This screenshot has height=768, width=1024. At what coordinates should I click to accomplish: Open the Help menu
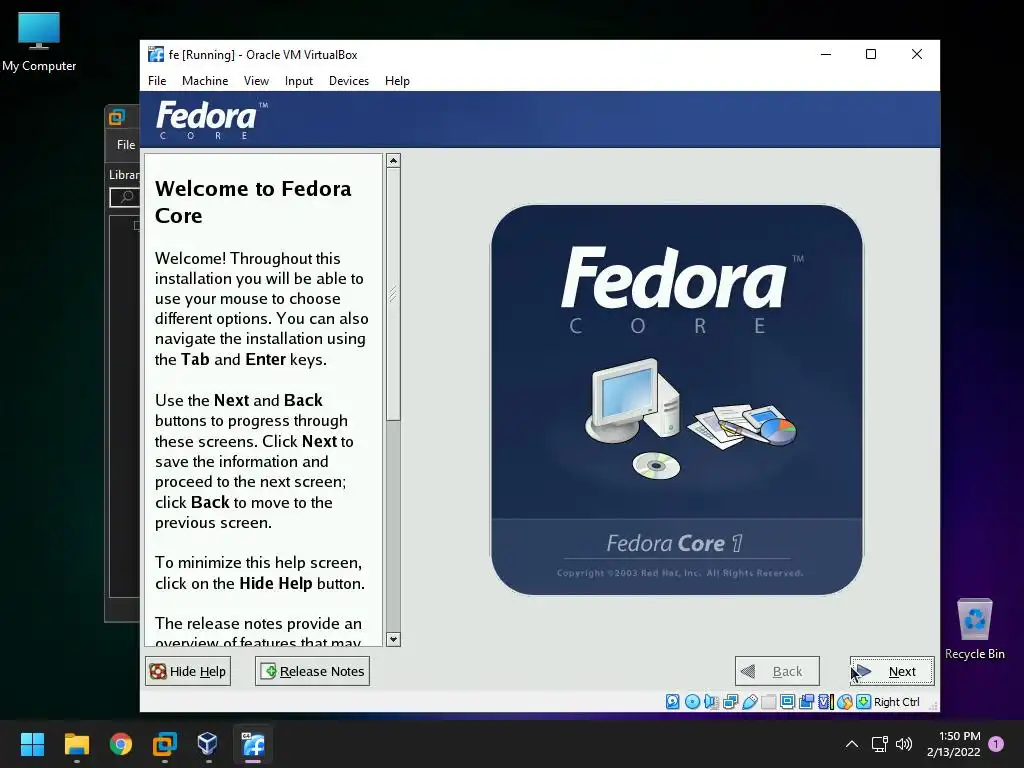397,81
